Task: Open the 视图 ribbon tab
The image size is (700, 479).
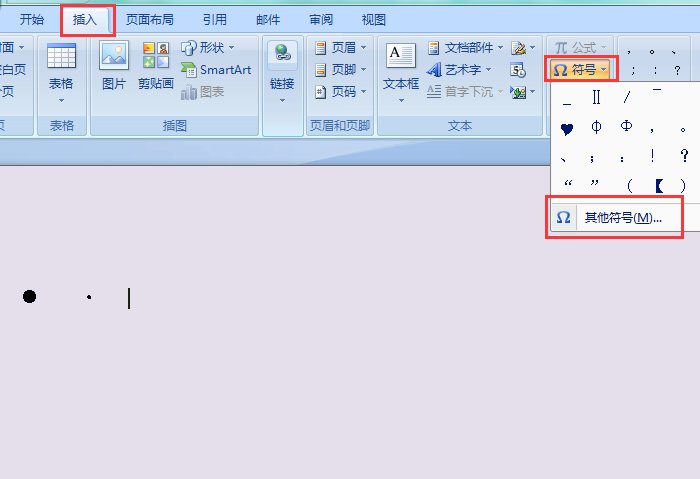Action: 374,20
